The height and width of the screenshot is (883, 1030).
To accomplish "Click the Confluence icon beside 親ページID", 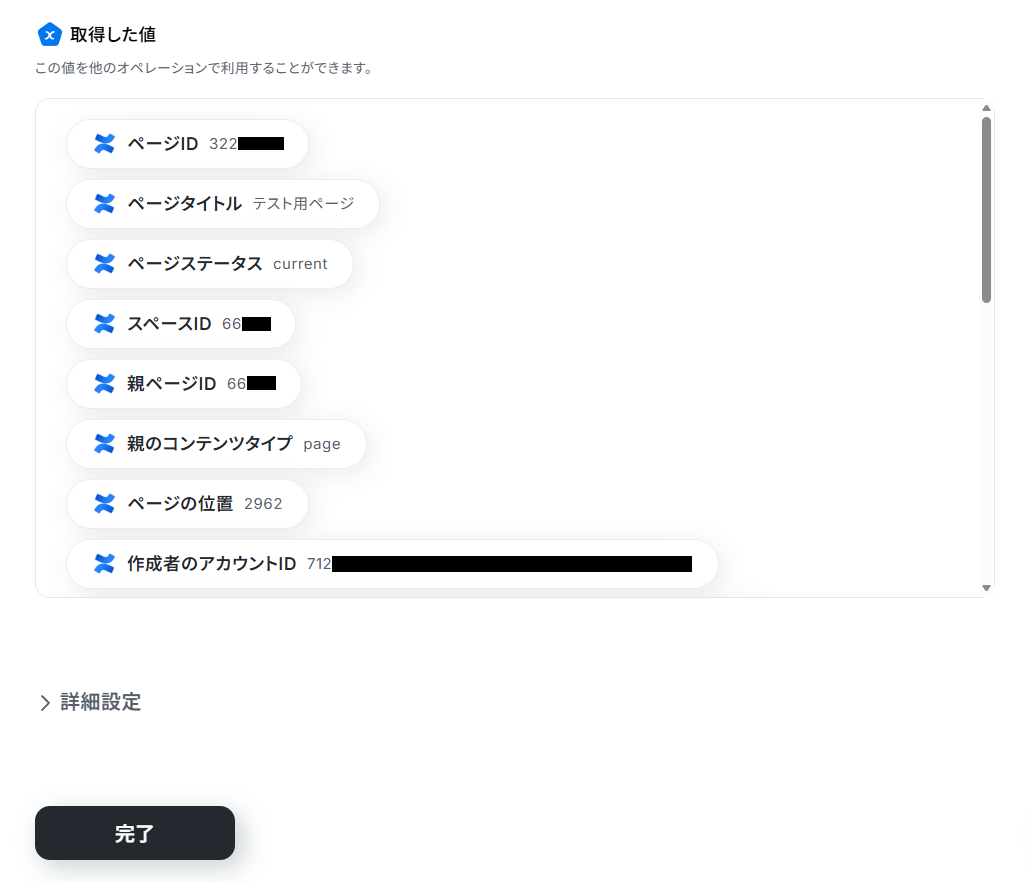I will (104, 384).
